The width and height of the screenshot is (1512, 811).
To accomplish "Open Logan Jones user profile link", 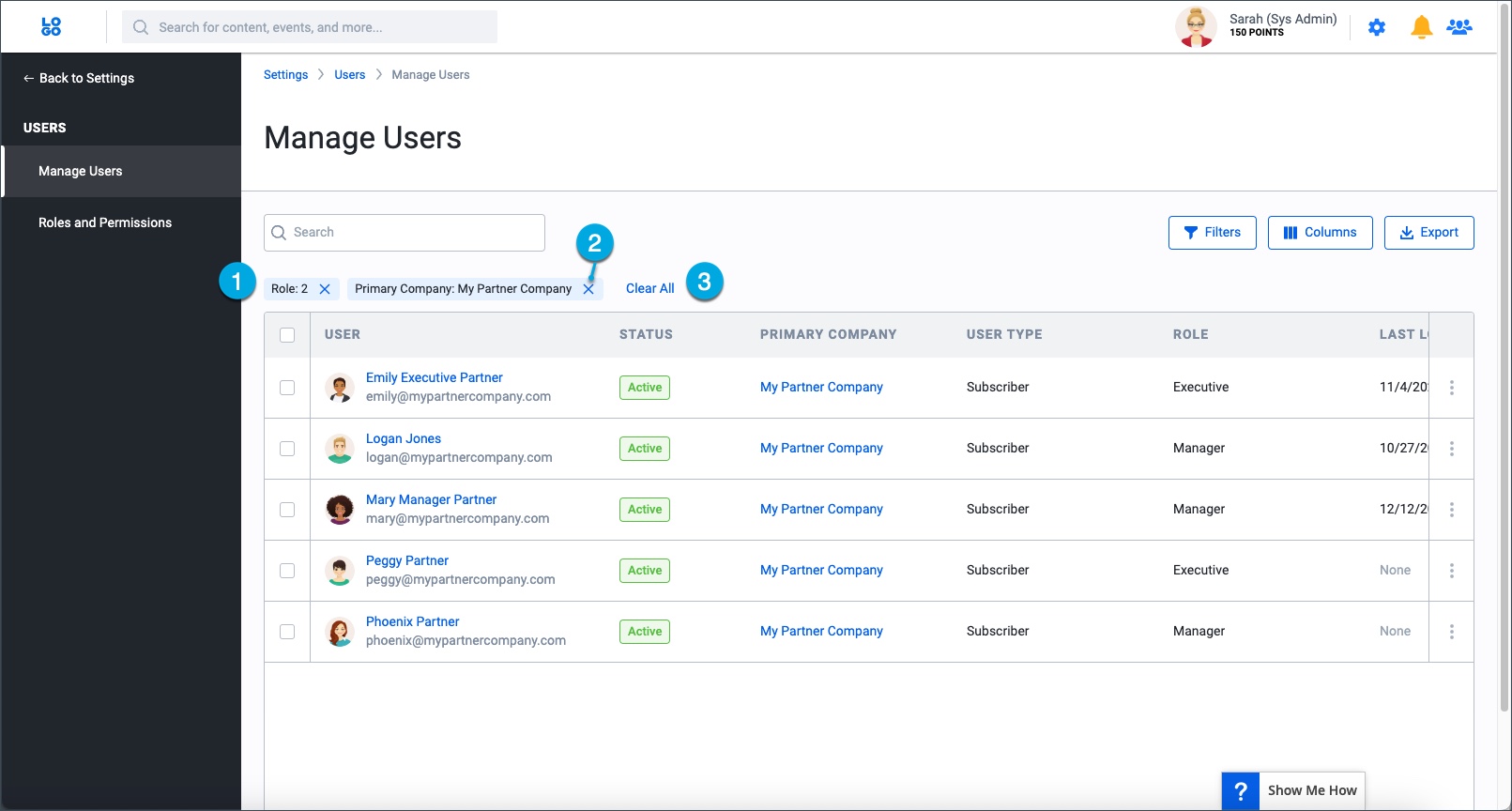I will [x=403, y=438].
